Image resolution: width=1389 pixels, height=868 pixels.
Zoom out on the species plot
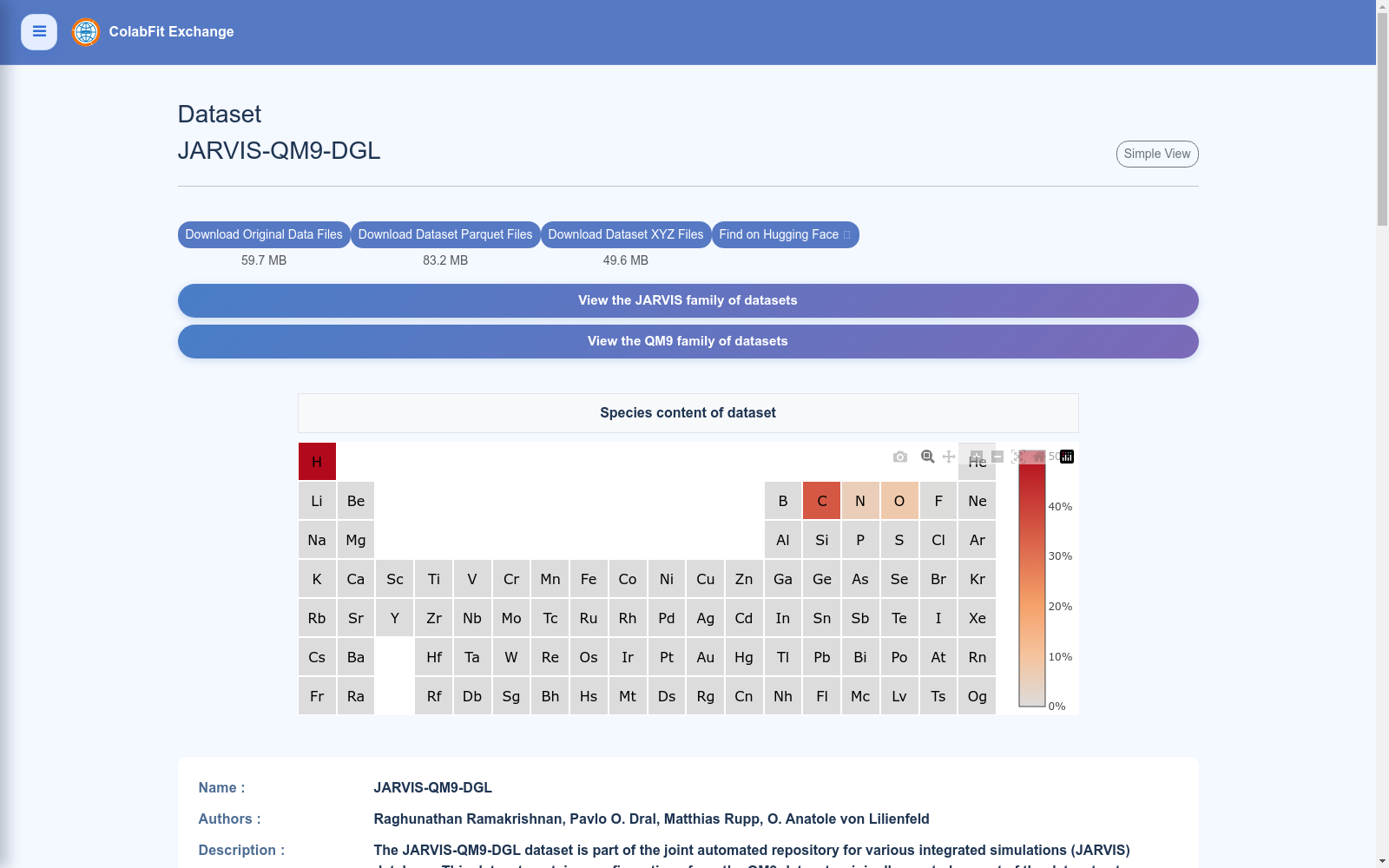pos(997,457)
